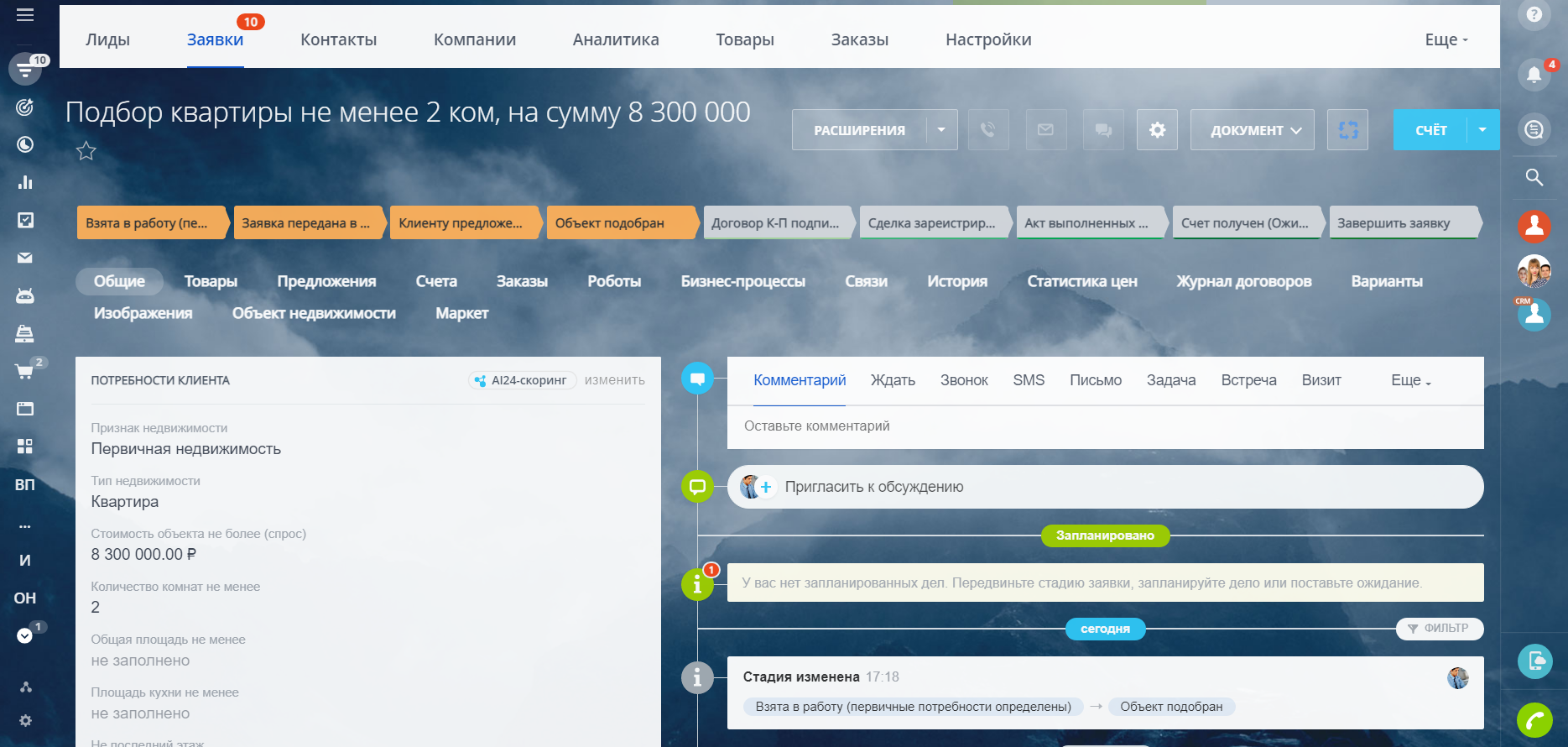
Task: Open the phone call icon button
Action: pos(988,130)
